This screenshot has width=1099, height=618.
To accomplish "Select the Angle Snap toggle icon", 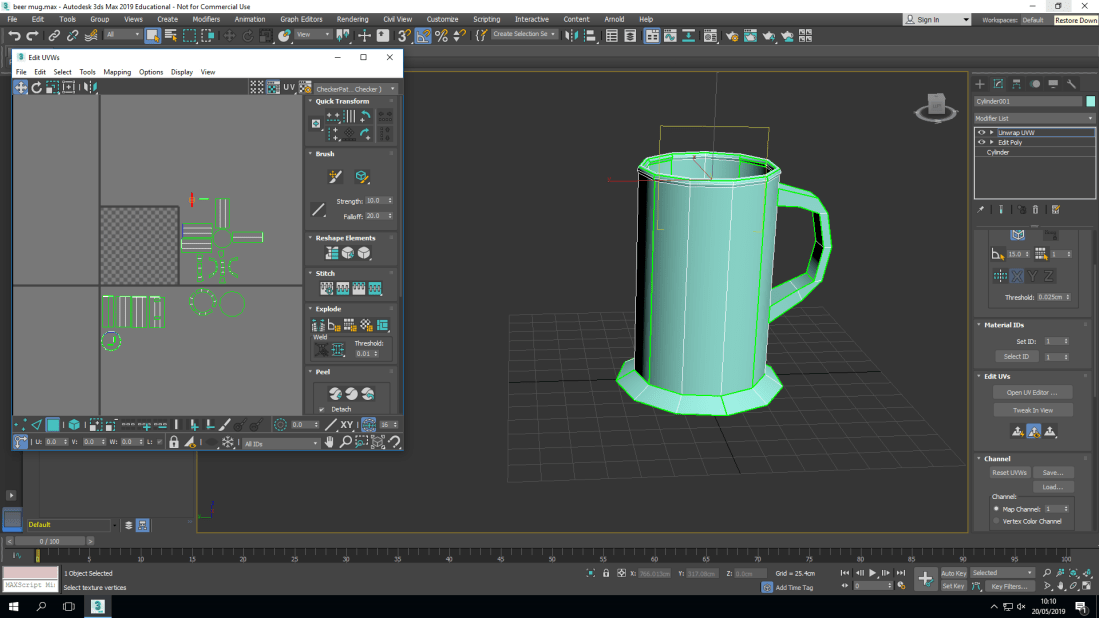I will click(424, 35).
